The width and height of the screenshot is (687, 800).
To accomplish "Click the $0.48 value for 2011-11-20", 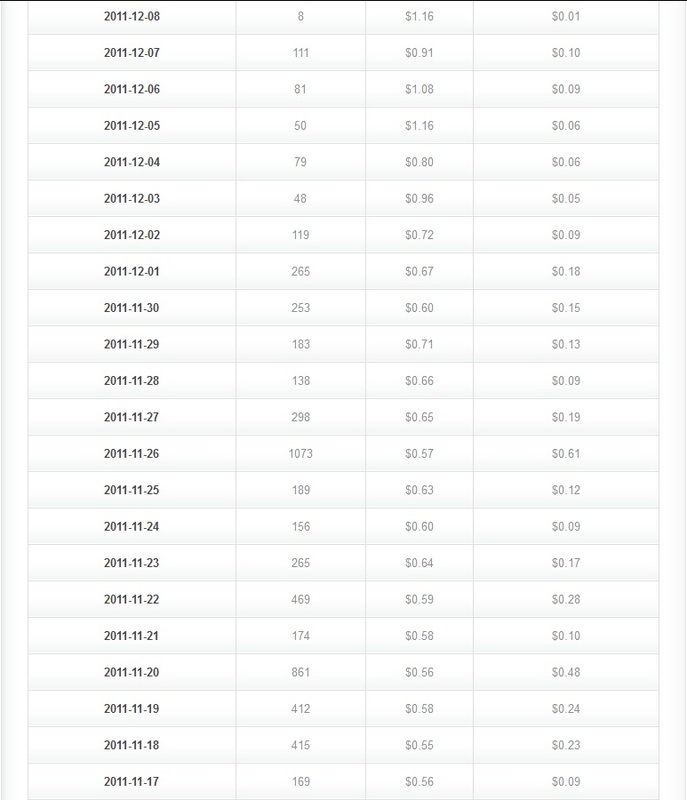I will (566, 672).
